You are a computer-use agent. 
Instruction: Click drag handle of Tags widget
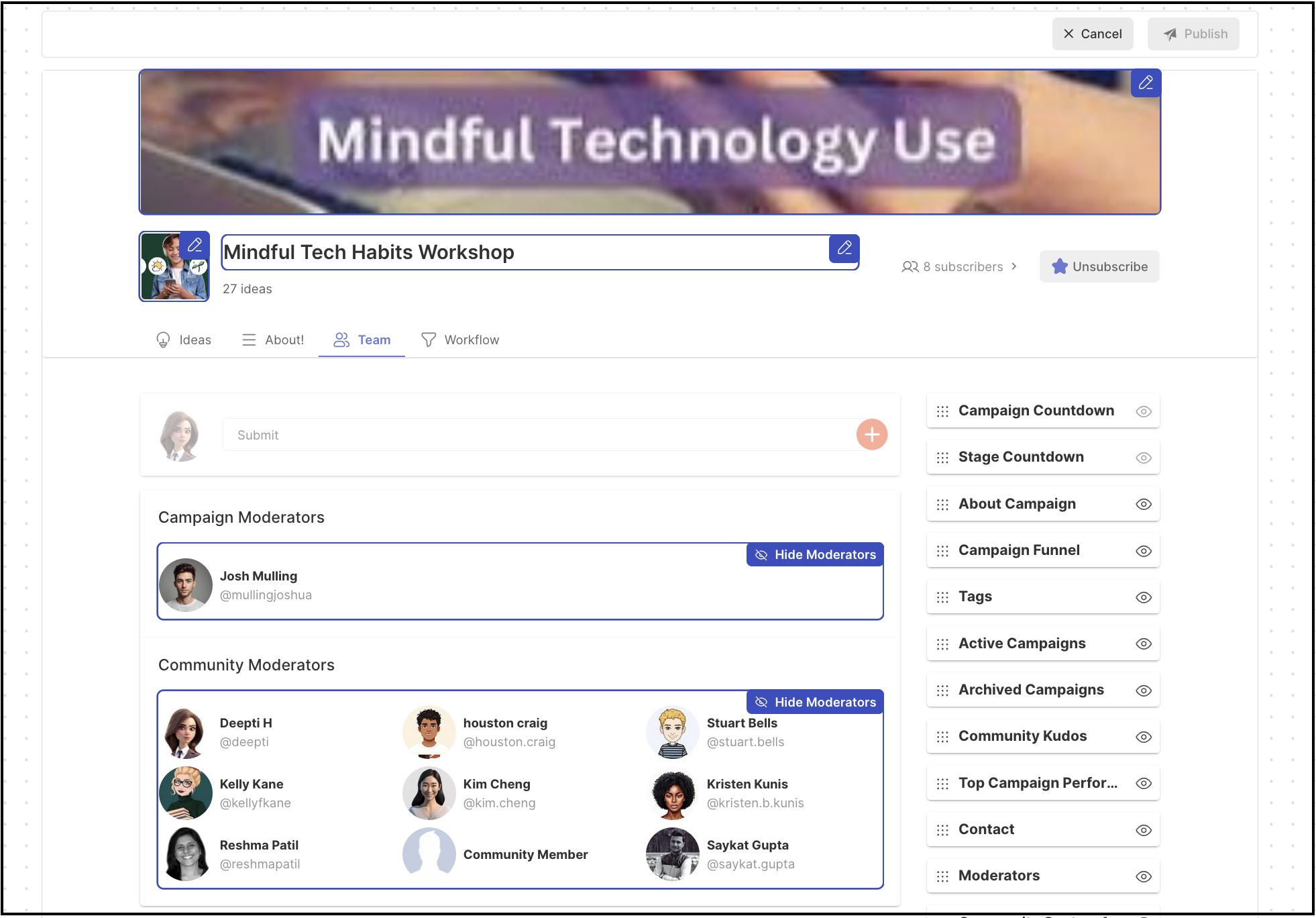coord(942,597)
